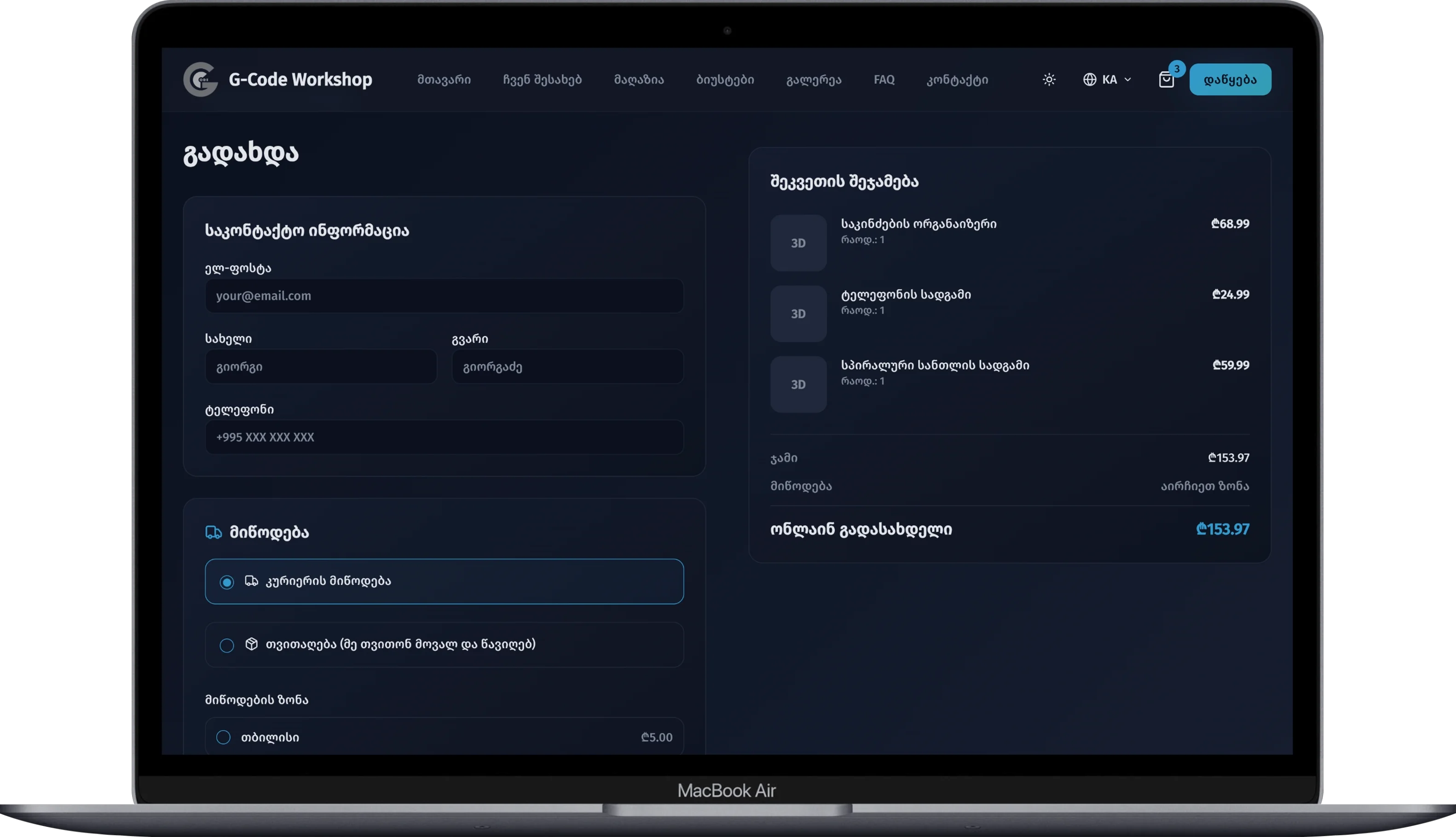The height and width of the screenshot is (837, 1456).
Task: Click the courier truck icon in კურიერის მიწოდება
Action: tap(251, 581)
